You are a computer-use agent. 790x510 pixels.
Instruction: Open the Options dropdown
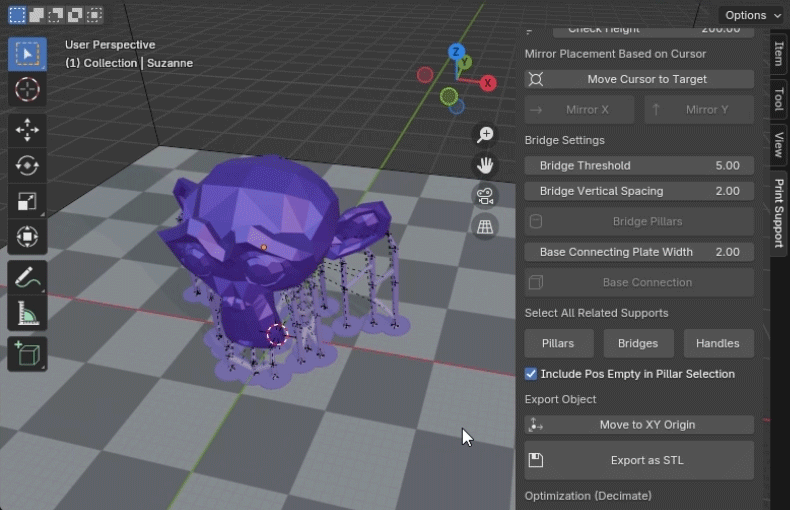point(753,15)
